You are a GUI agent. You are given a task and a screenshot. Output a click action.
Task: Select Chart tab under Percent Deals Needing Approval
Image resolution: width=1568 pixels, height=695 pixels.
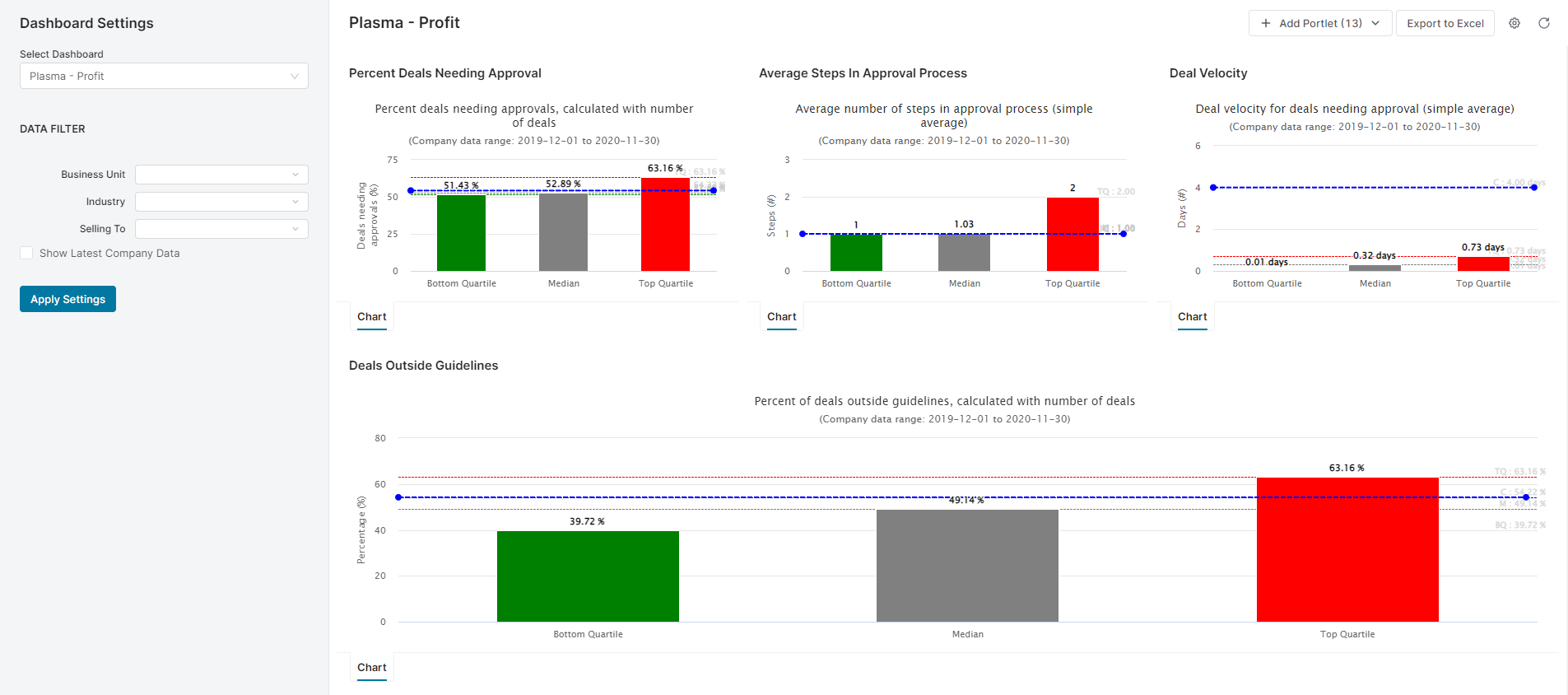[x=372, y=317]
